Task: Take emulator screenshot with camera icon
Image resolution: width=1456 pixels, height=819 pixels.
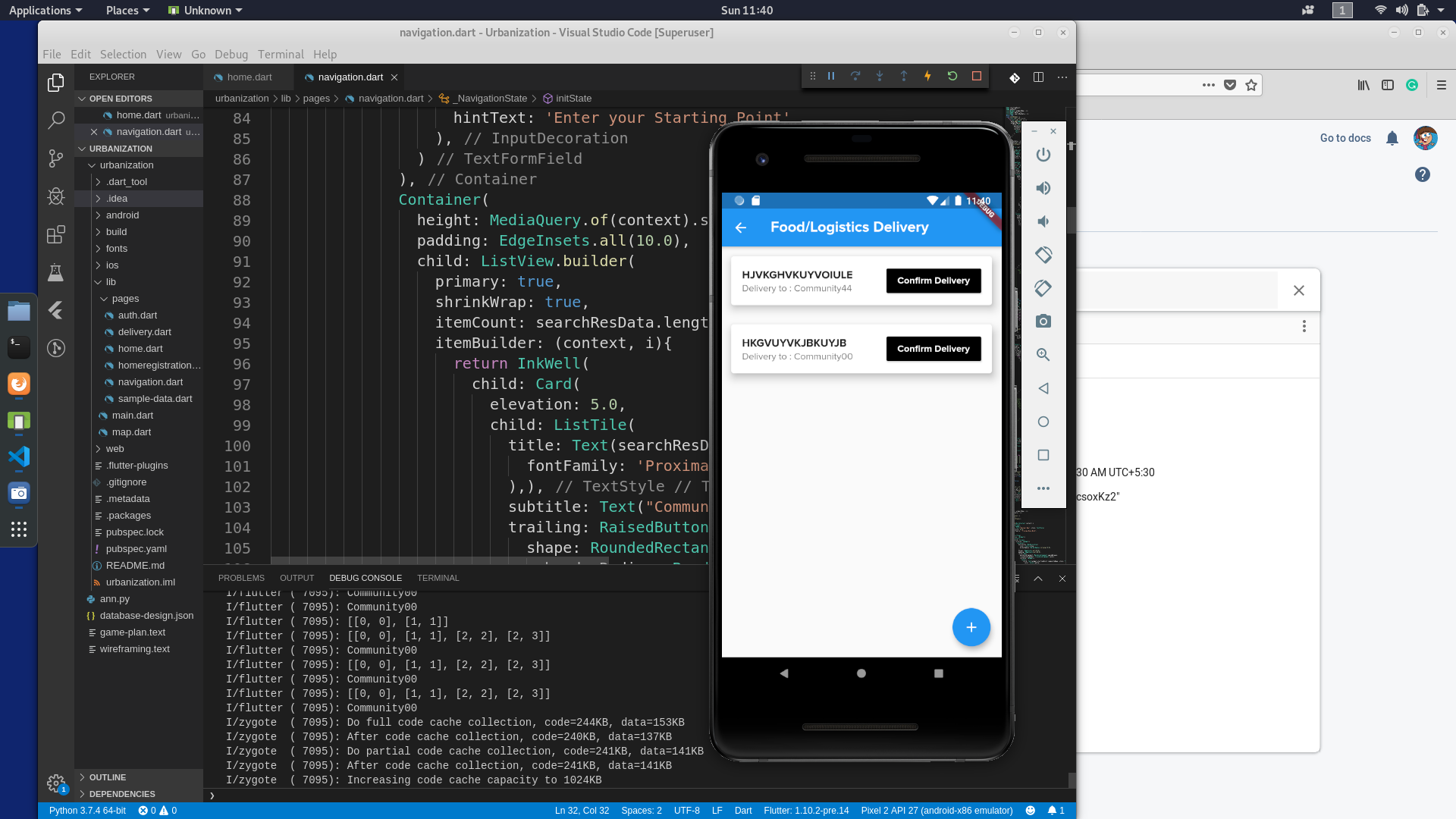Action: (x=1043, y=322)
